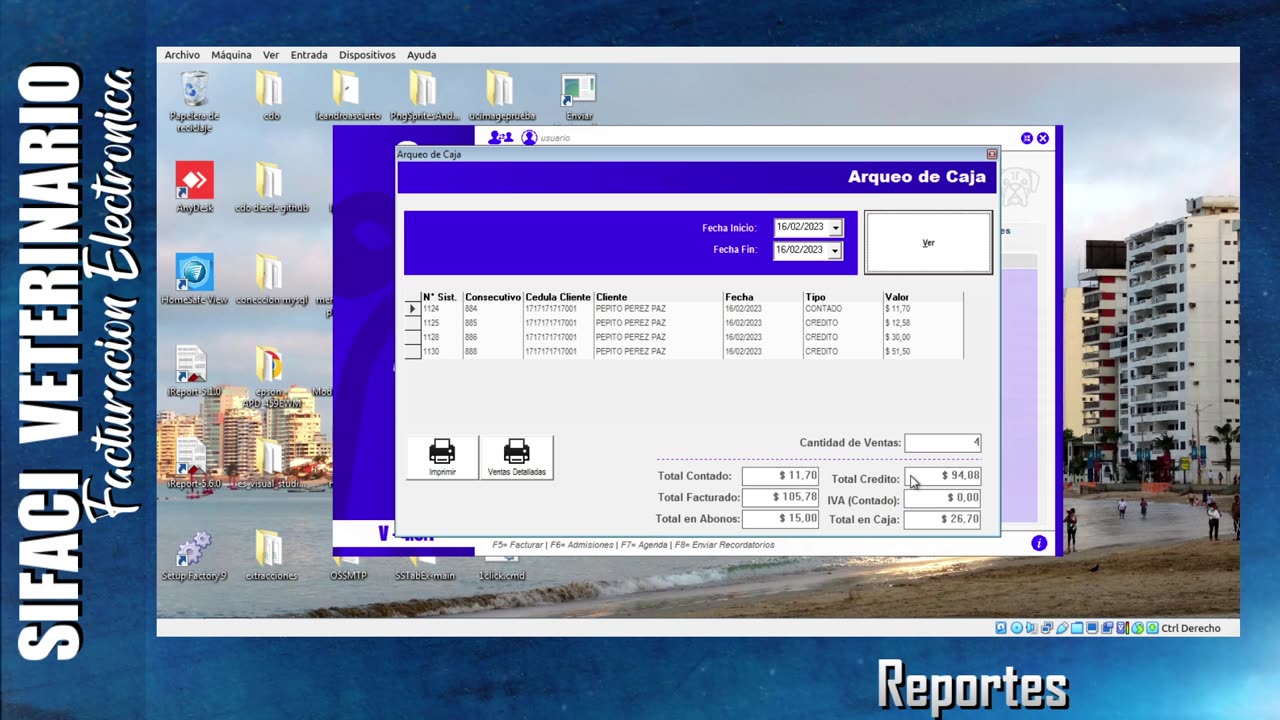Click the fullscreen icon on main window header
Viewport: 1280px width, 720px height.
click(1026, 138)
